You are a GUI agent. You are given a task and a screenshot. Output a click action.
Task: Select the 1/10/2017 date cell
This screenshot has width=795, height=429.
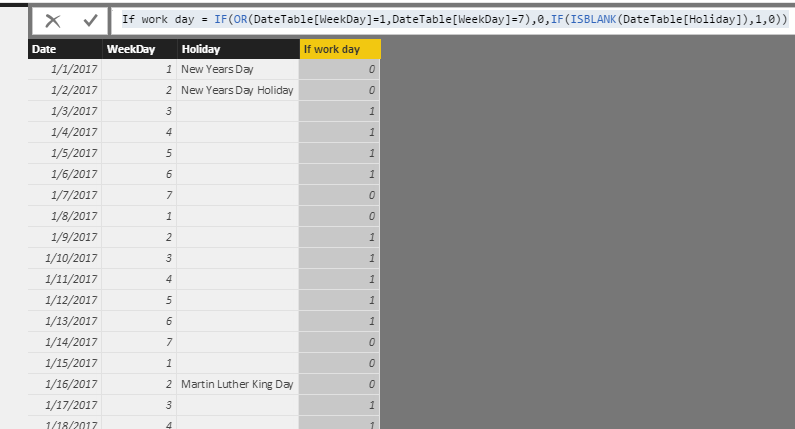point(65,258)
